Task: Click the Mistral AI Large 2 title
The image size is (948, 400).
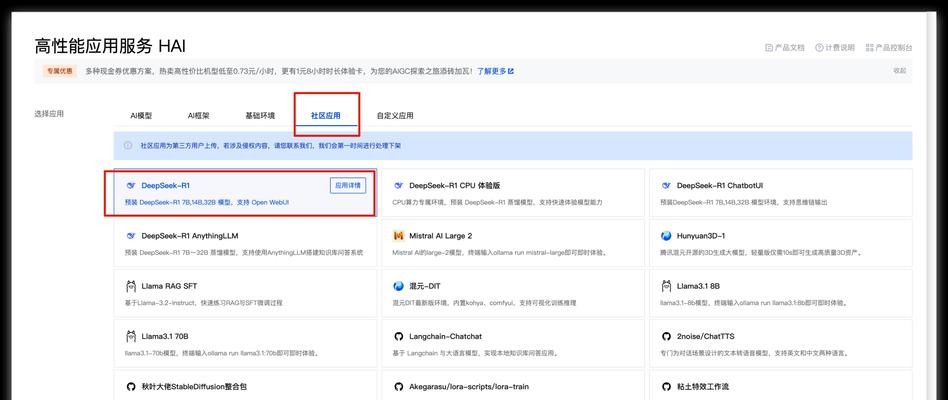Action: [441, 236]
